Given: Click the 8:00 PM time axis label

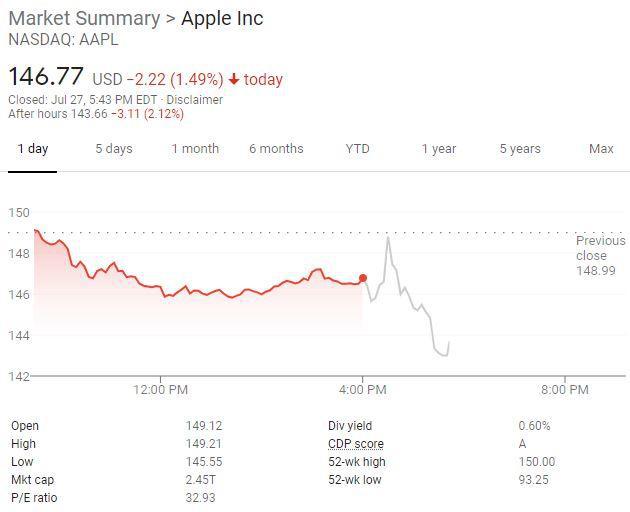Looking at the screenshot, I should pyautogui.click(x=564, y=389).
